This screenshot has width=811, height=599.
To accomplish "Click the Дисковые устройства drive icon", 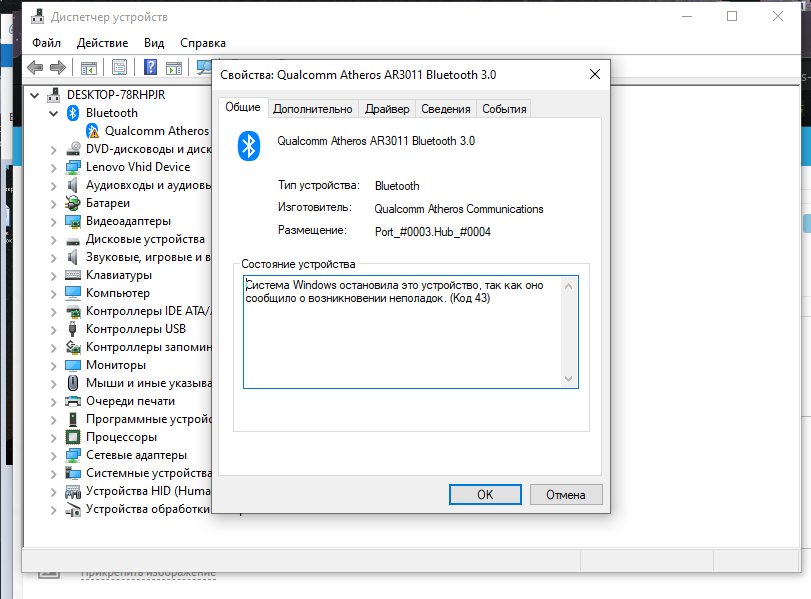I will 73,240.
